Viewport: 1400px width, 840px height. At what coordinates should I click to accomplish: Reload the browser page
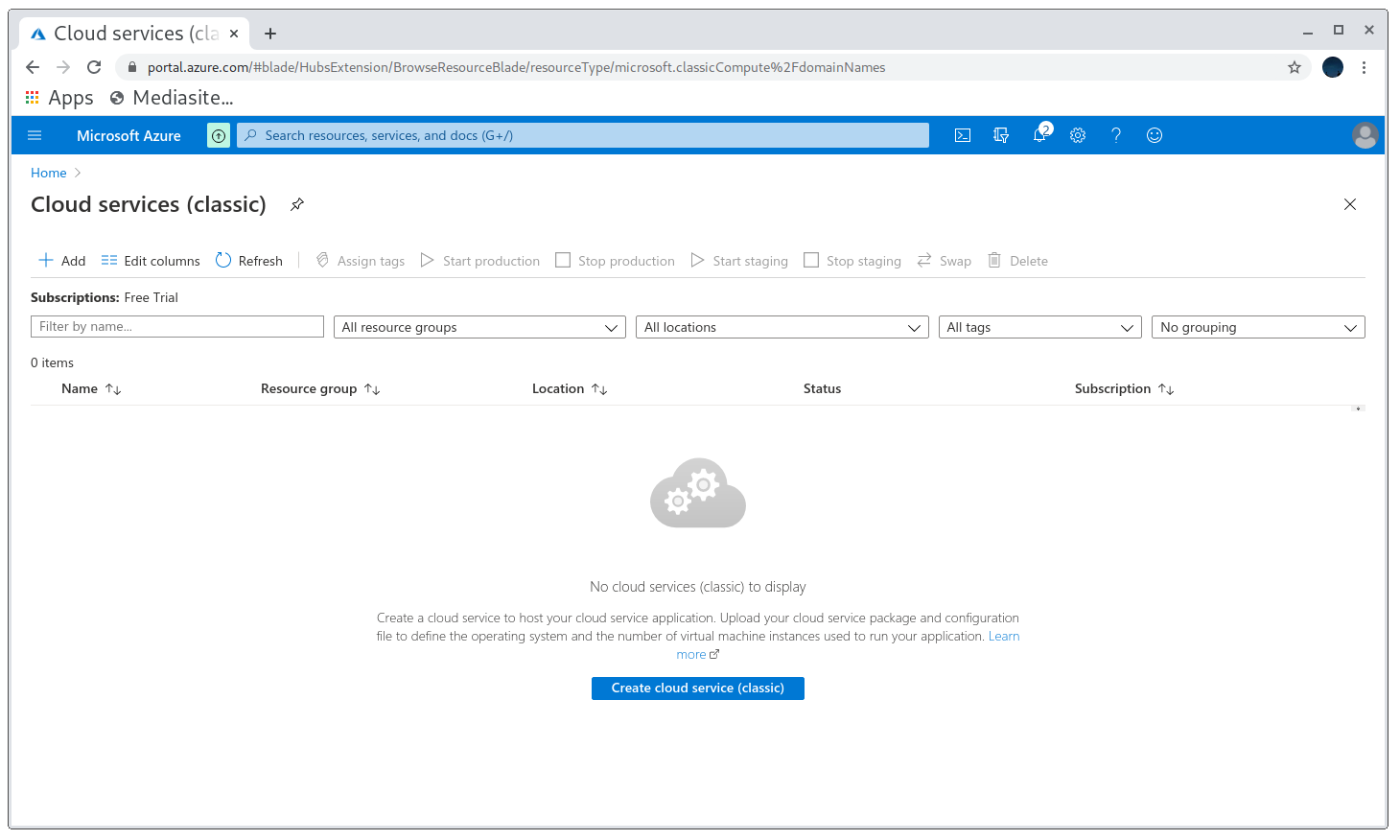[x=94, y=67]
